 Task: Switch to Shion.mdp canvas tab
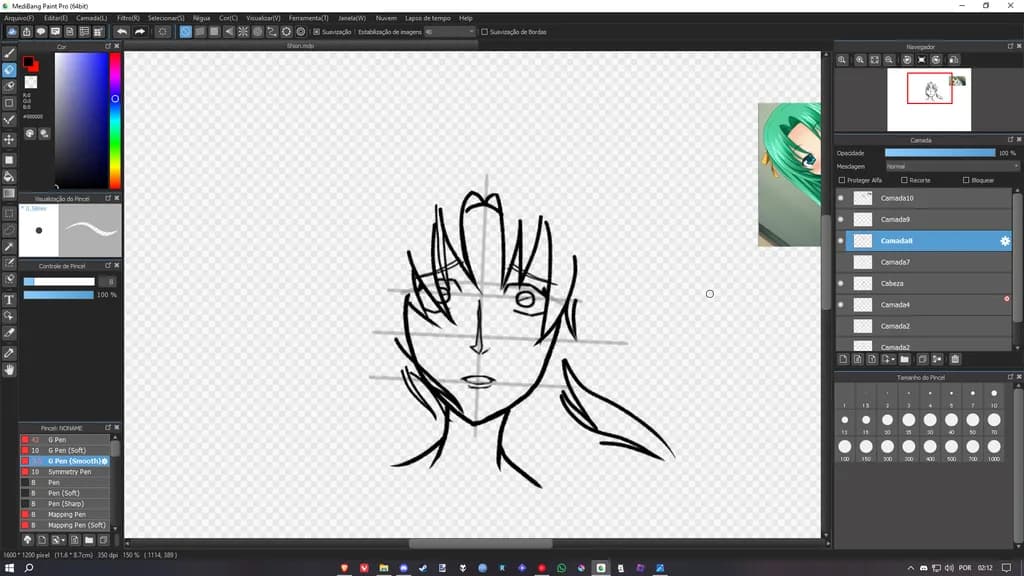(300, 46)
